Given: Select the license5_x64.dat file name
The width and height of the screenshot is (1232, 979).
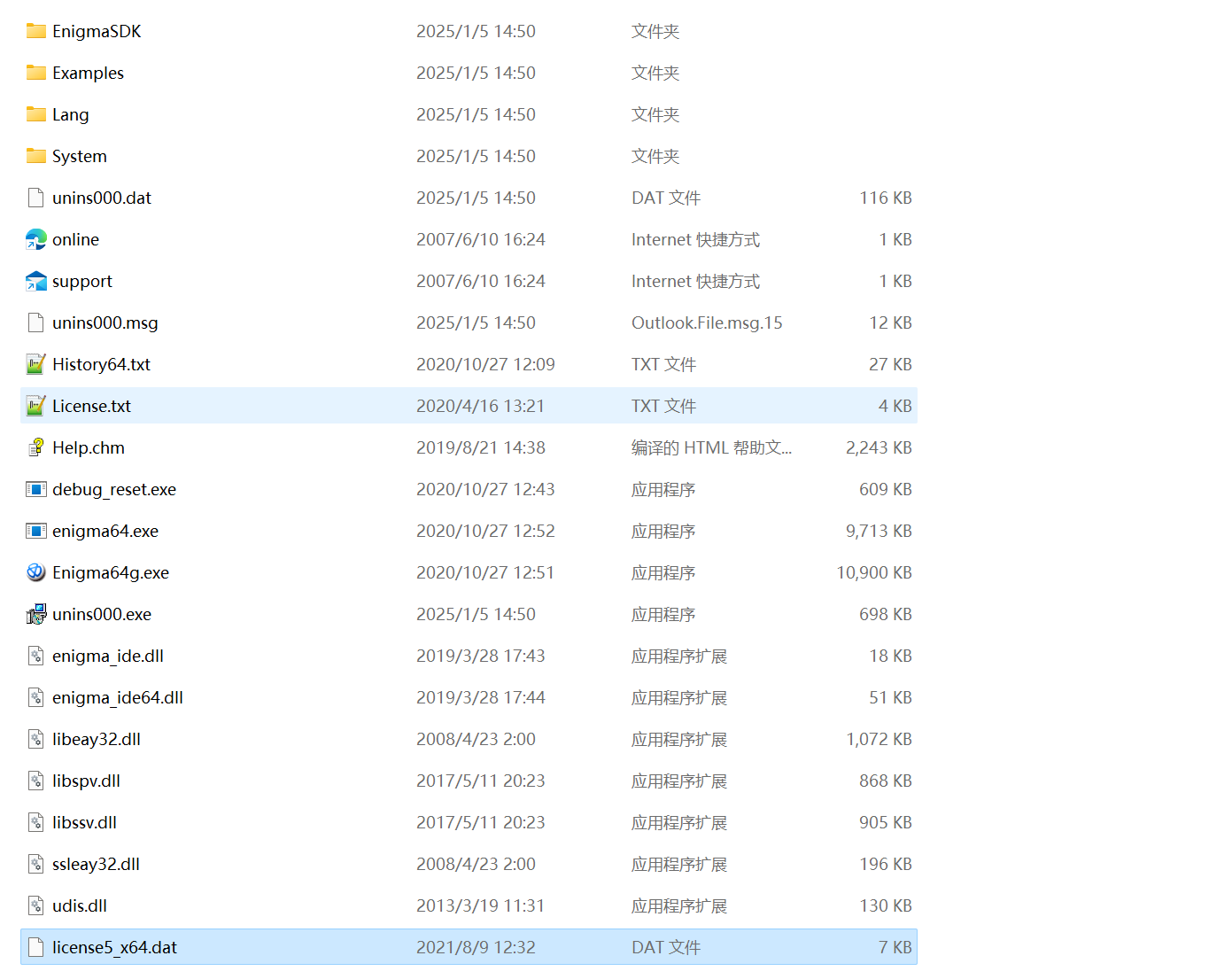Looking at the screenshot, I should pos(114,947).
